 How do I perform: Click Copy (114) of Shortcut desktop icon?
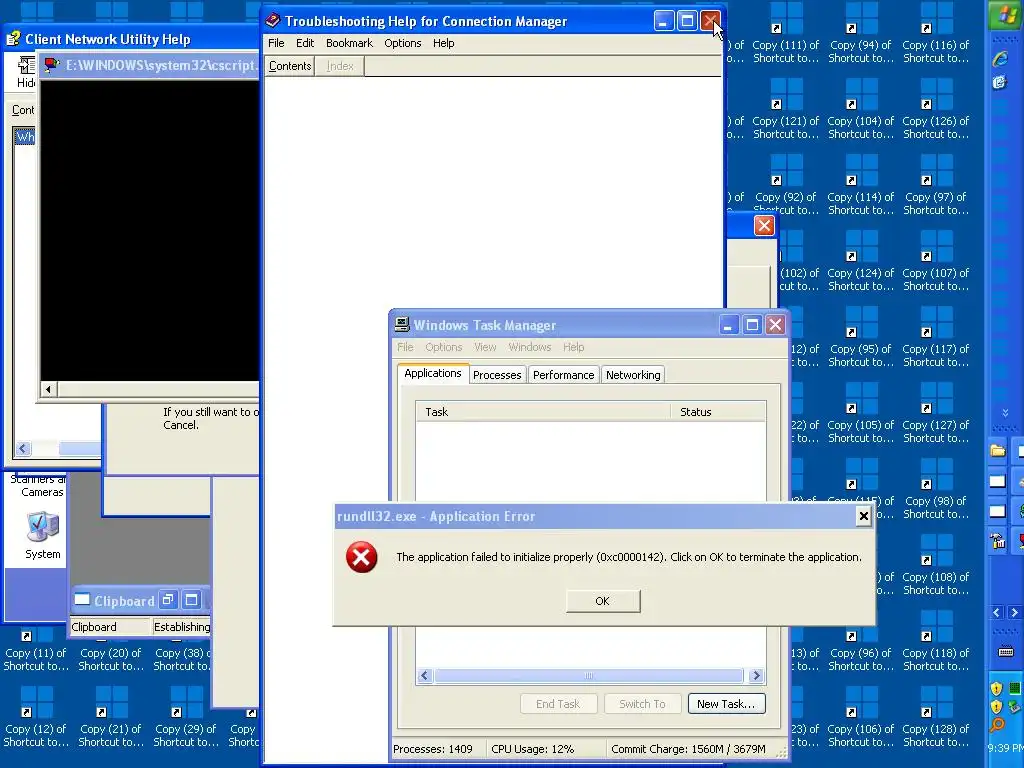pos(861,185)
